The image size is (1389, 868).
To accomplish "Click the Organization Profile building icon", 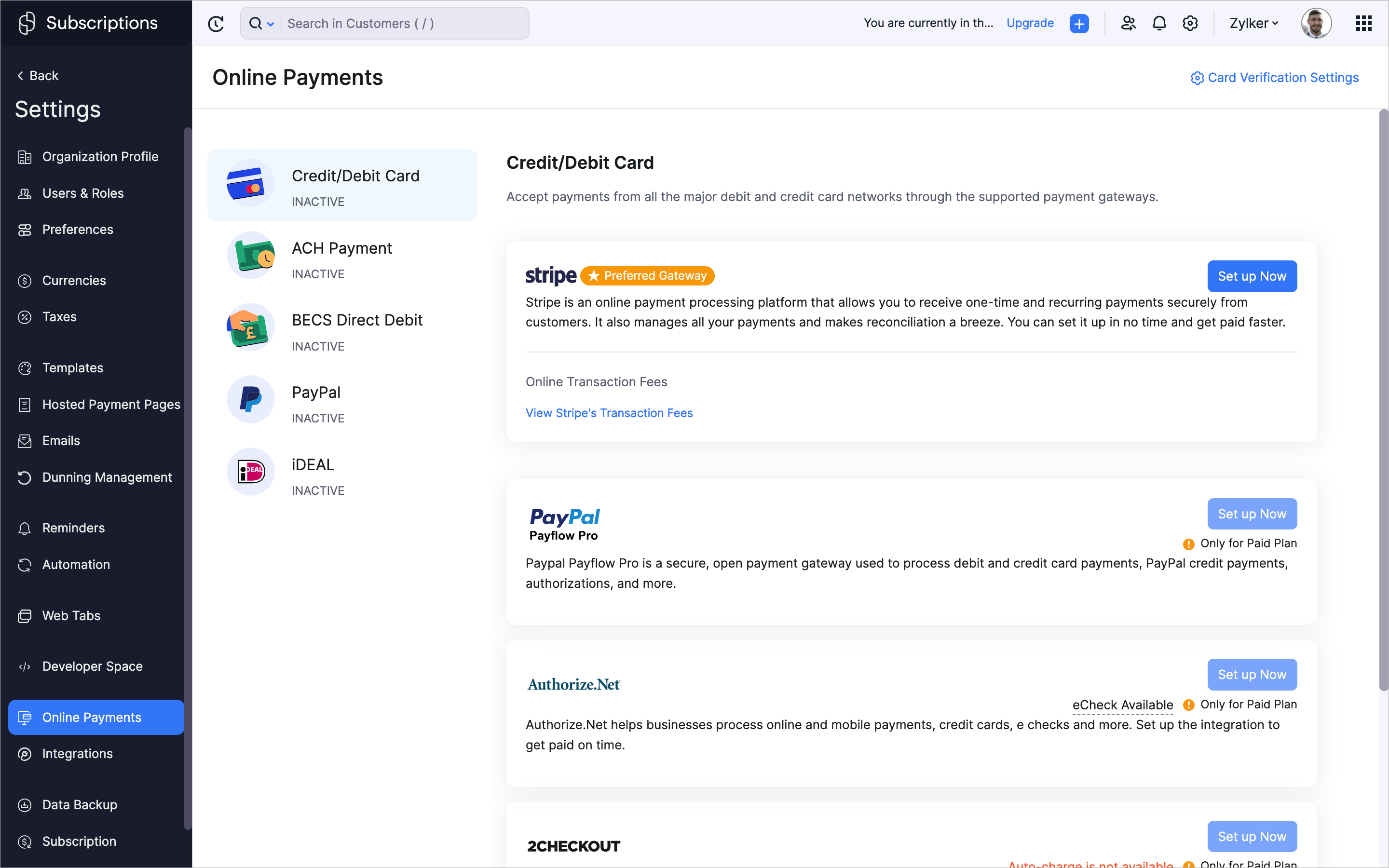I will (25, 157).
